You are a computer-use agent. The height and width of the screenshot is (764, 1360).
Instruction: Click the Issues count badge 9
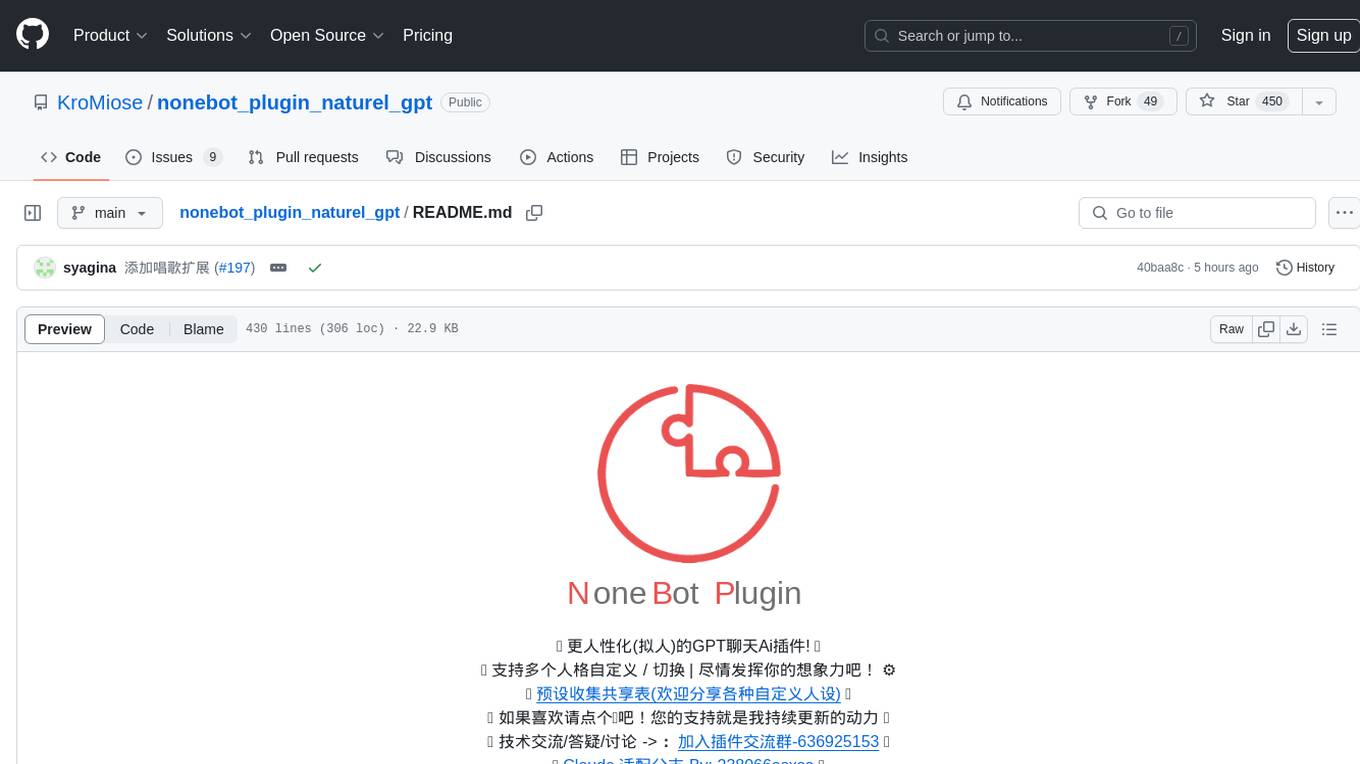(212, 157)
